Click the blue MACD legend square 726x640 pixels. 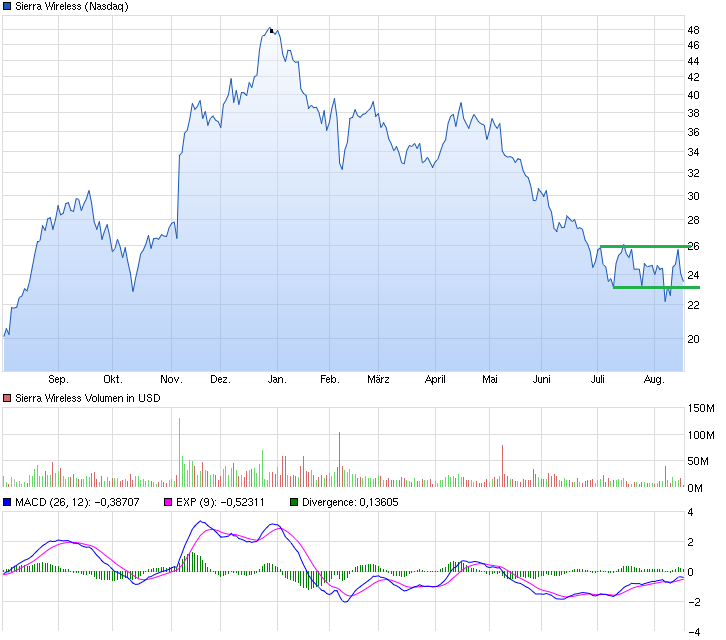tap(7, 503)
